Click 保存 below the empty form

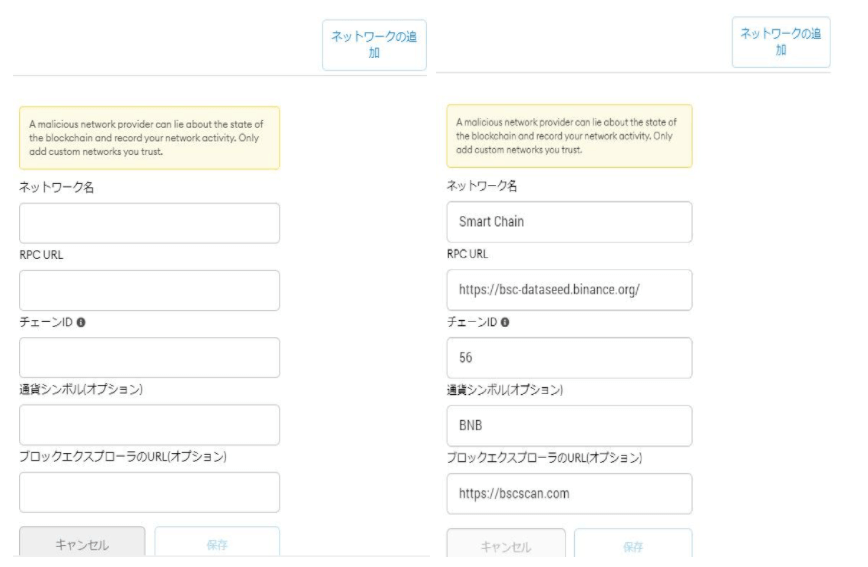[x=217, y=544]
